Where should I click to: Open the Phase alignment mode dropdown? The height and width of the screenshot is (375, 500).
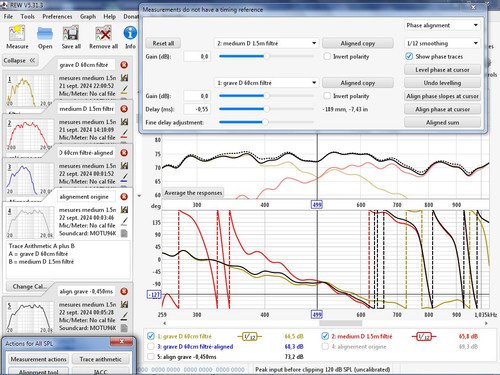[442, 25]
